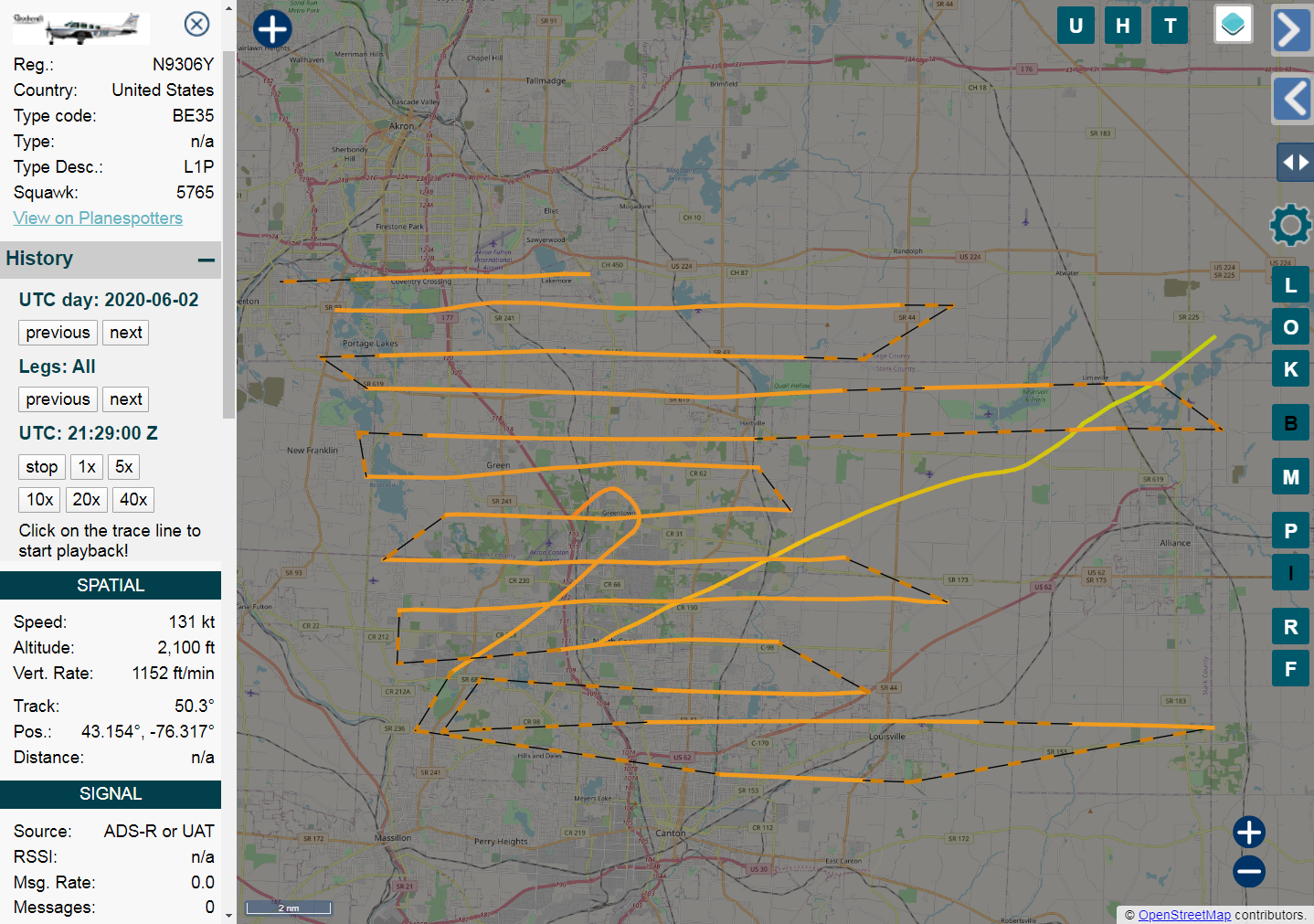Click the aircraft photo thumbnail
This screenshot has width=1314, height=924.
(80, 28)
